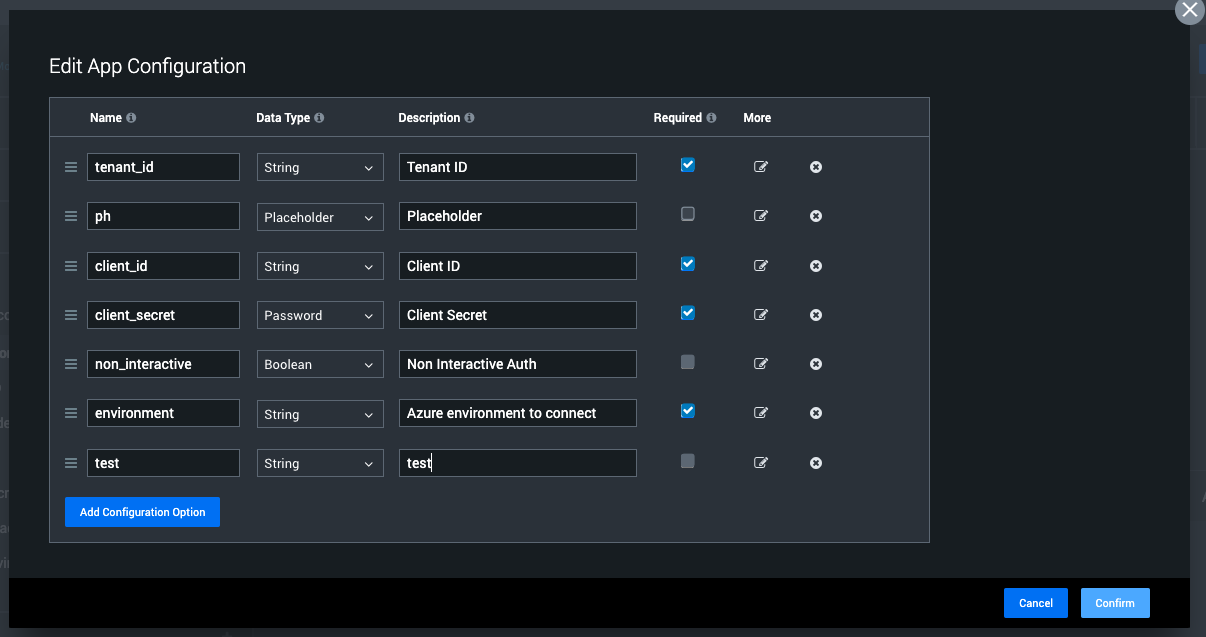Viewport: 1206px width, 637px height.
Task: Click the drag handle next to environment
Action: pos(70,412)
